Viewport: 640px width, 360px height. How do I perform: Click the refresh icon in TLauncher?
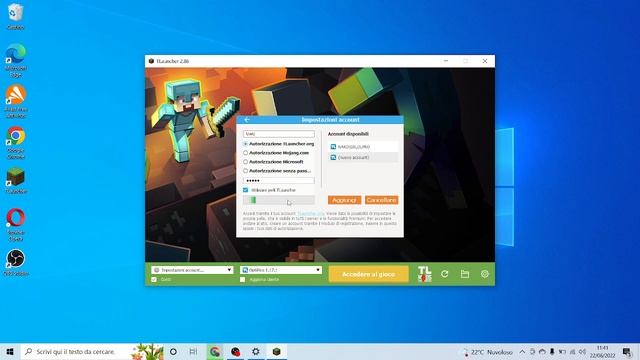pyautogui.click(x=444, y=274)
